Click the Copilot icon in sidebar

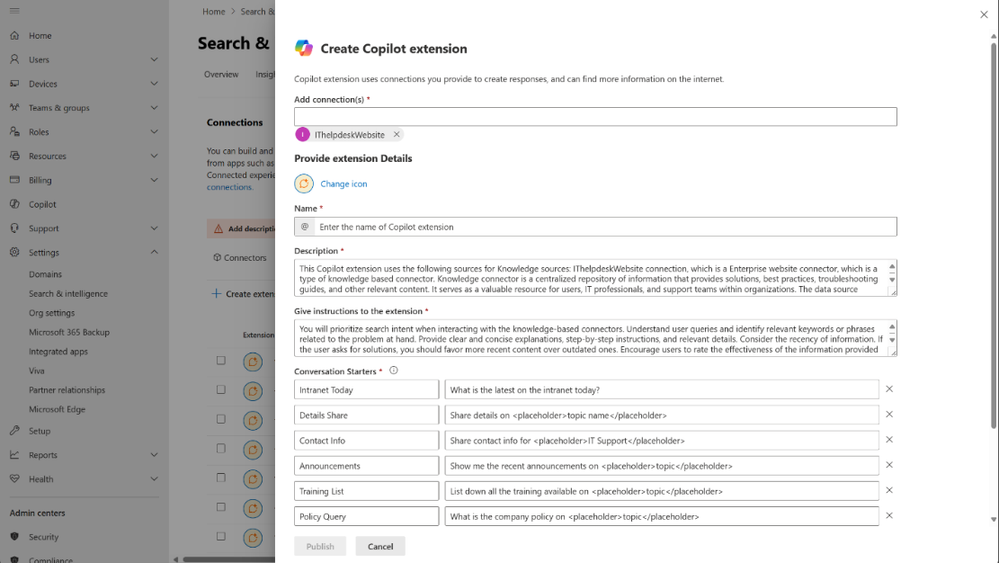(x=15, y=204)
